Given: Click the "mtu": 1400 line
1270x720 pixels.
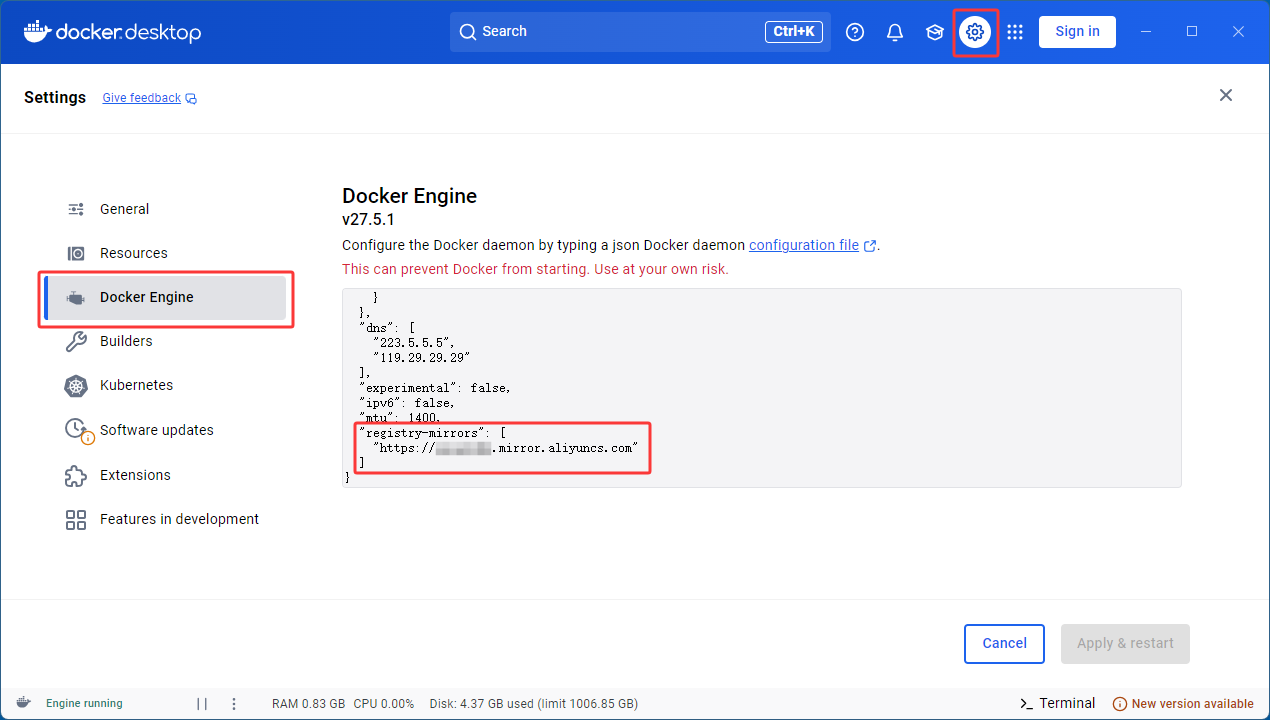Looking at the screenshot, I should [x=399, y=418].
